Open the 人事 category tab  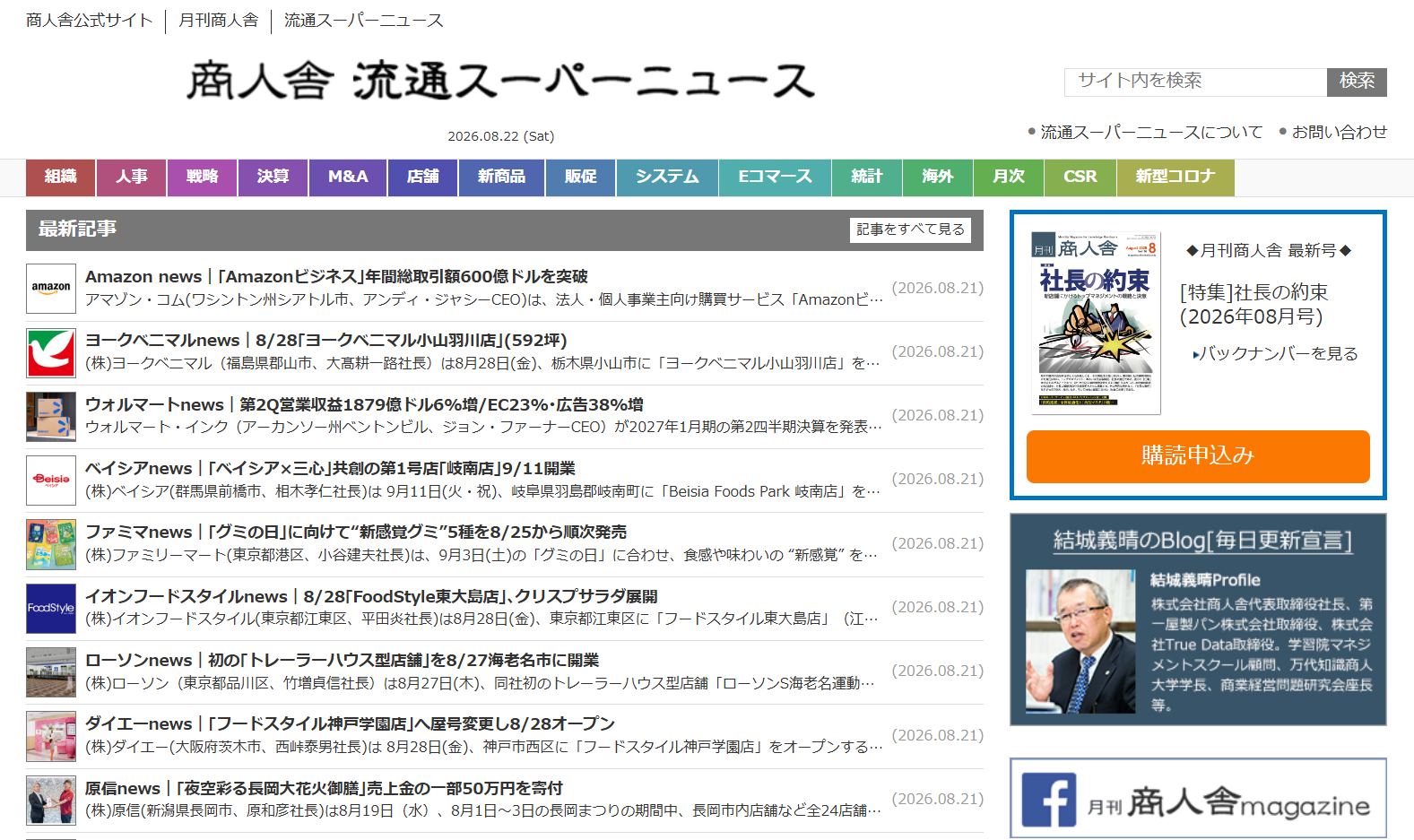131,178
